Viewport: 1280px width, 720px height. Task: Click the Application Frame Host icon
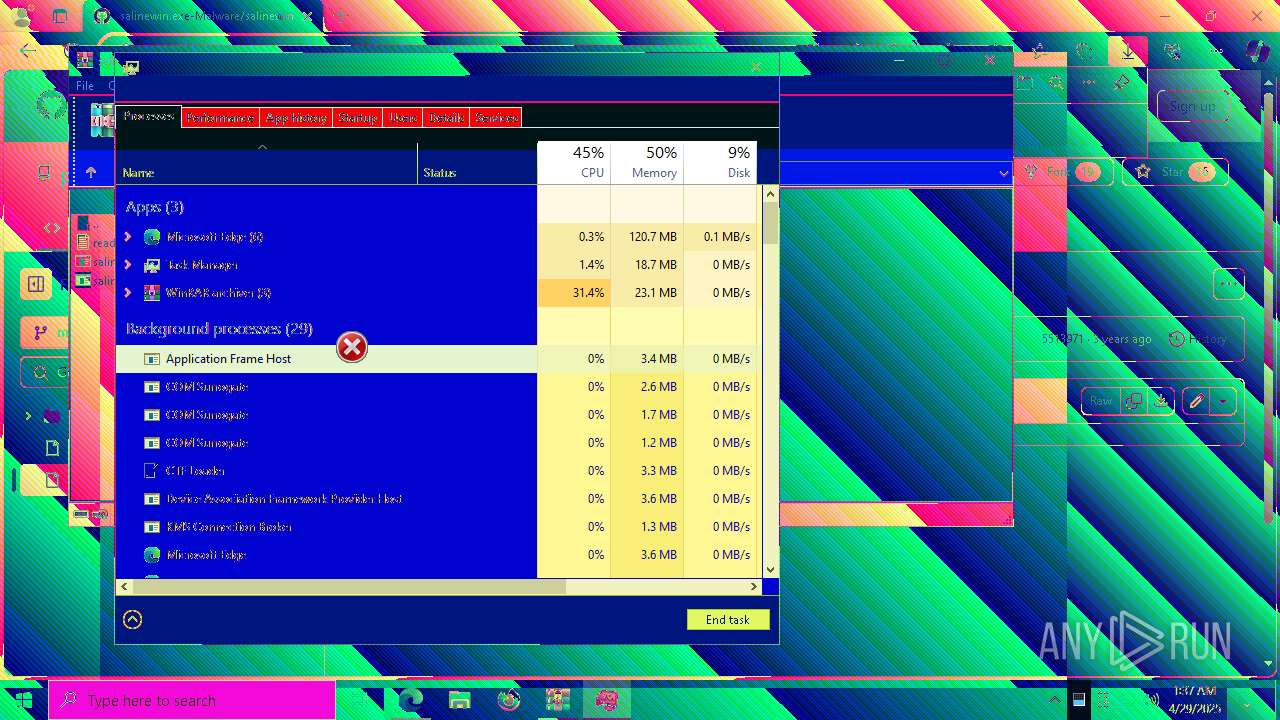[152, 359]
